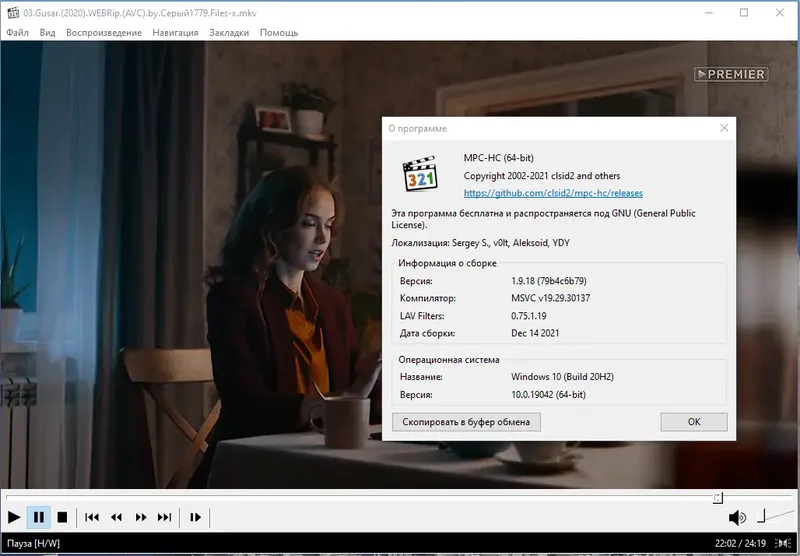800x556 pixels.
Task: Maximize the player window
Action: 744,13
